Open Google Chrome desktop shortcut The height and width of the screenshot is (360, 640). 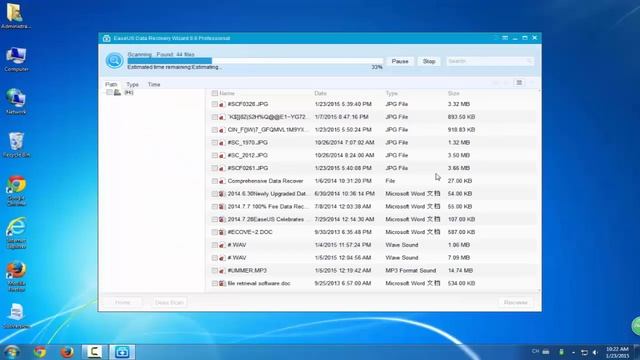16,191
